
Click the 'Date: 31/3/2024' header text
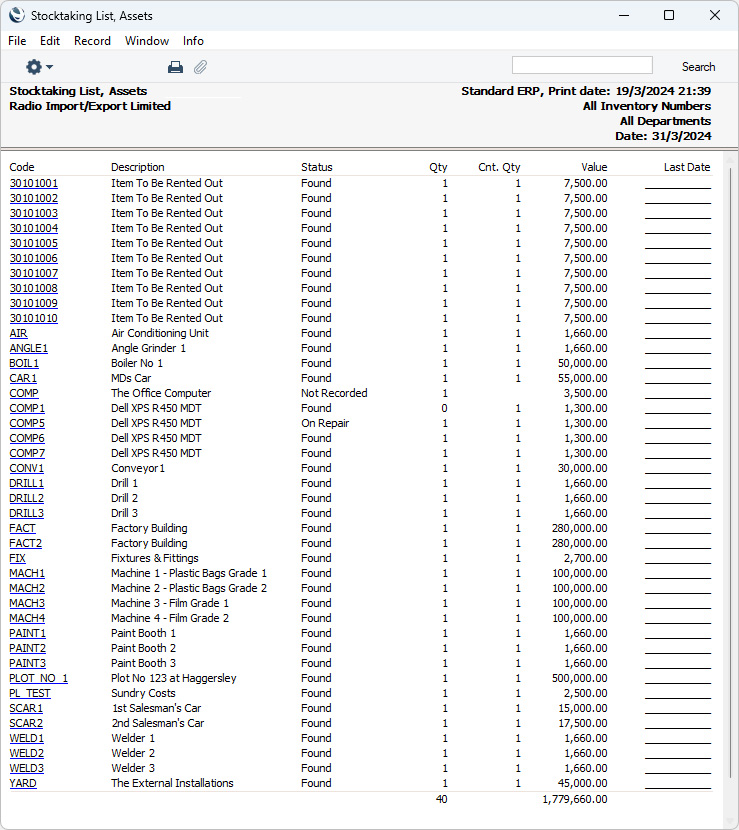click(663, 136)
